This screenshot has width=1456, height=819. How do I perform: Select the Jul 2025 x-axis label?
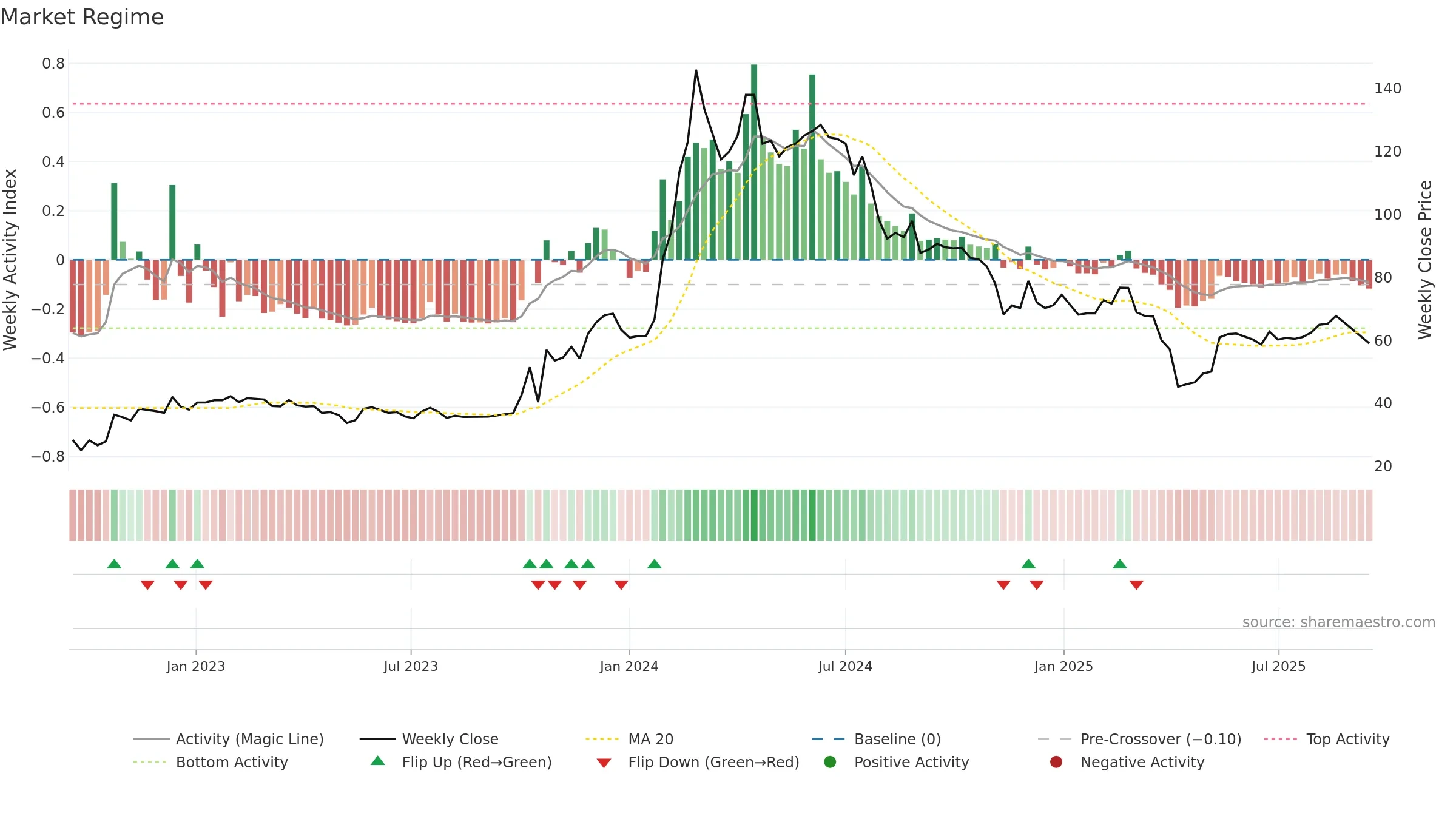pyautogui.click(x=1278, y=666)
